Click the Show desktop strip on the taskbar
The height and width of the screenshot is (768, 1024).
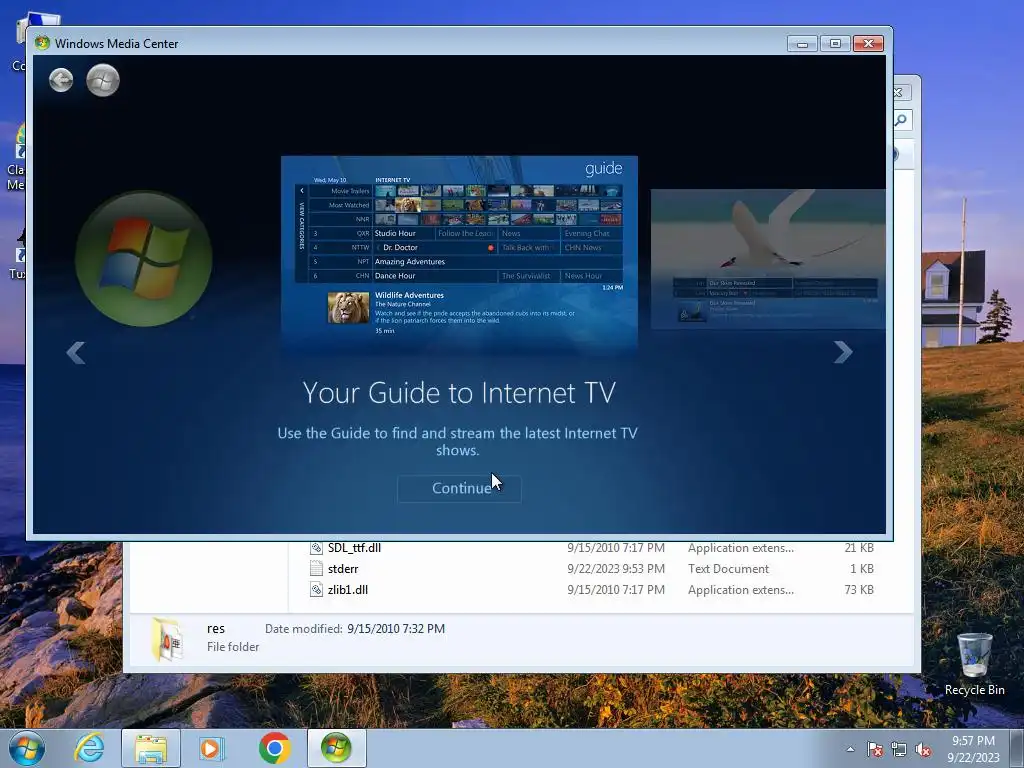tap(1017, 748)
